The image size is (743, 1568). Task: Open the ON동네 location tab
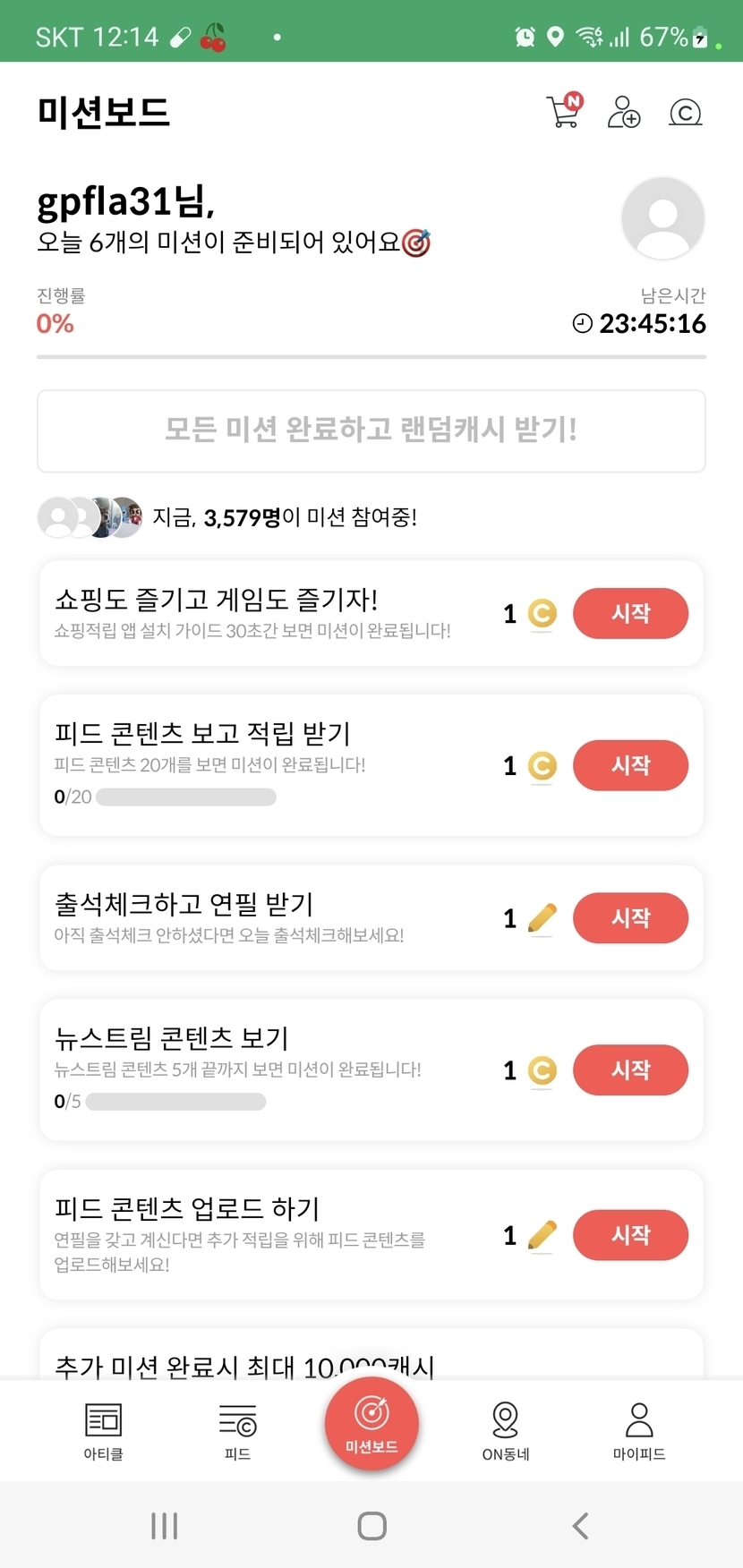(x=506, y=1429)
